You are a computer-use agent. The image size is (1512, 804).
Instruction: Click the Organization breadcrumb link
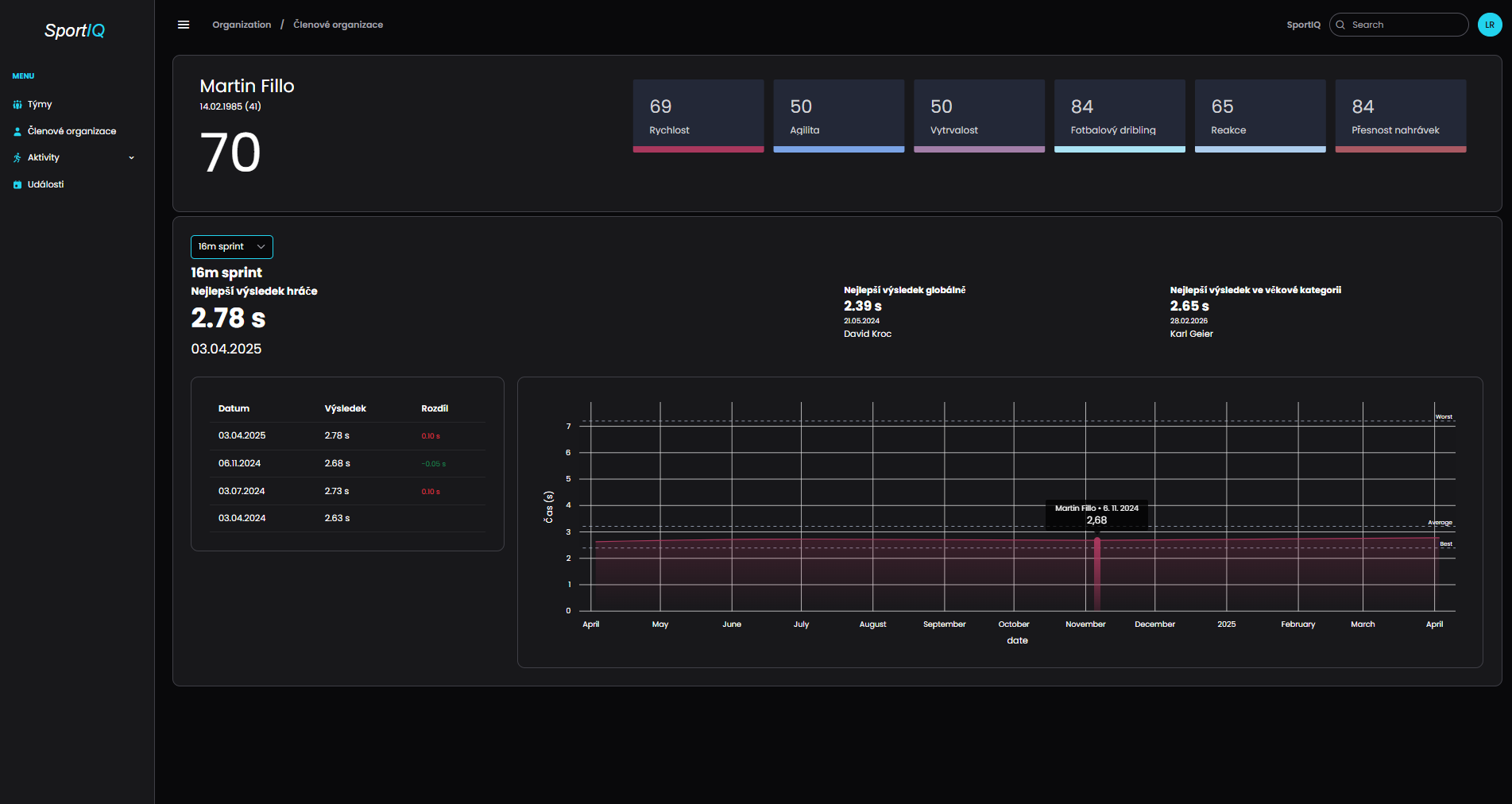pos(242,25)
